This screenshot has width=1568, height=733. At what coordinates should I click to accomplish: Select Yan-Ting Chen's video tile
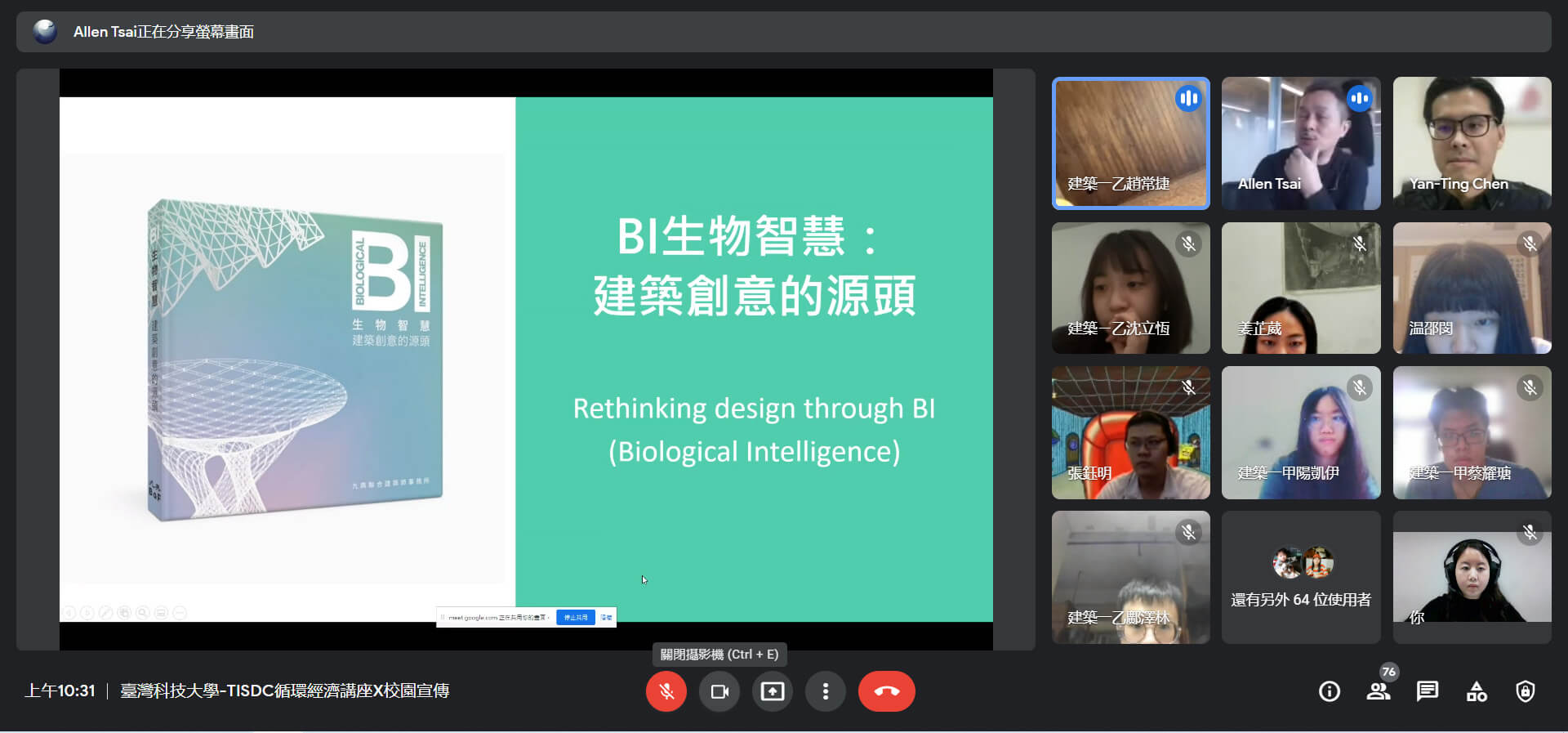pos(1472,143)
